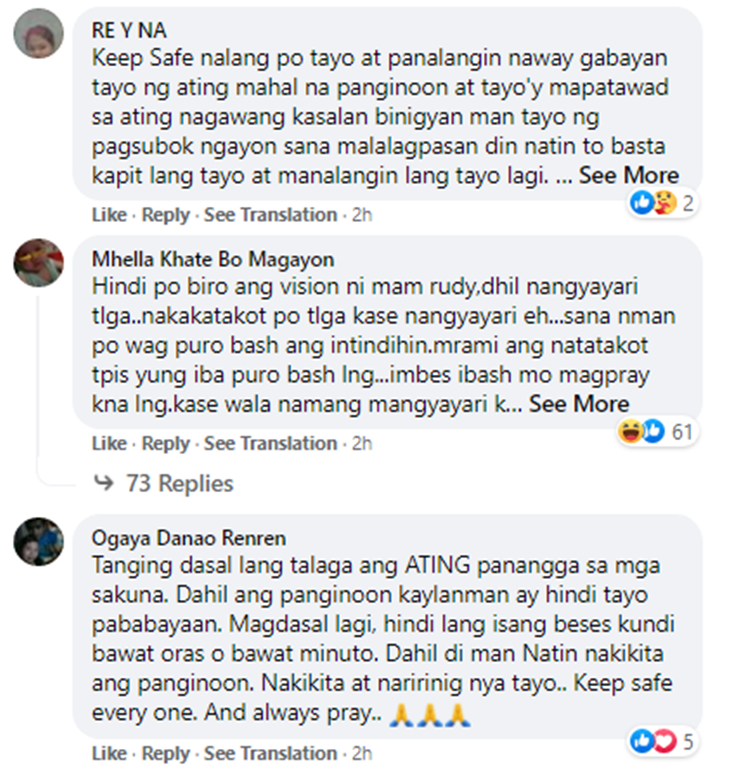
Task: See translation of Ogaya's comment
Action: [x=271, y=753]
